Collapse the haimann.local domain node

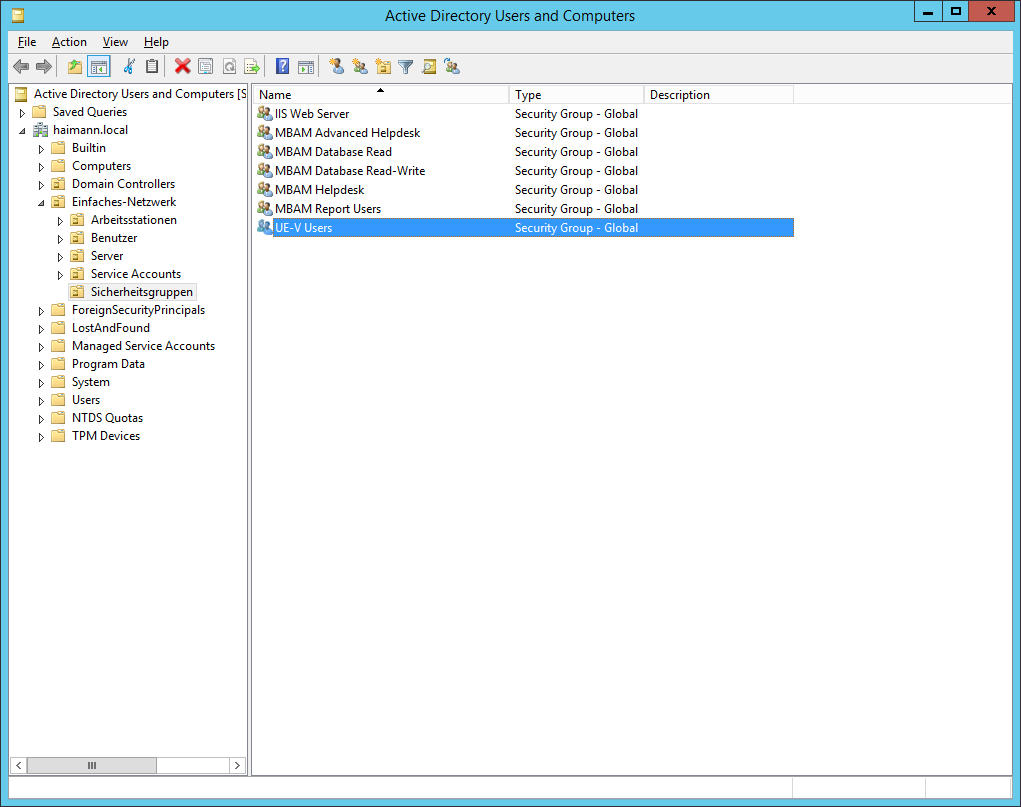pos(22,131)
